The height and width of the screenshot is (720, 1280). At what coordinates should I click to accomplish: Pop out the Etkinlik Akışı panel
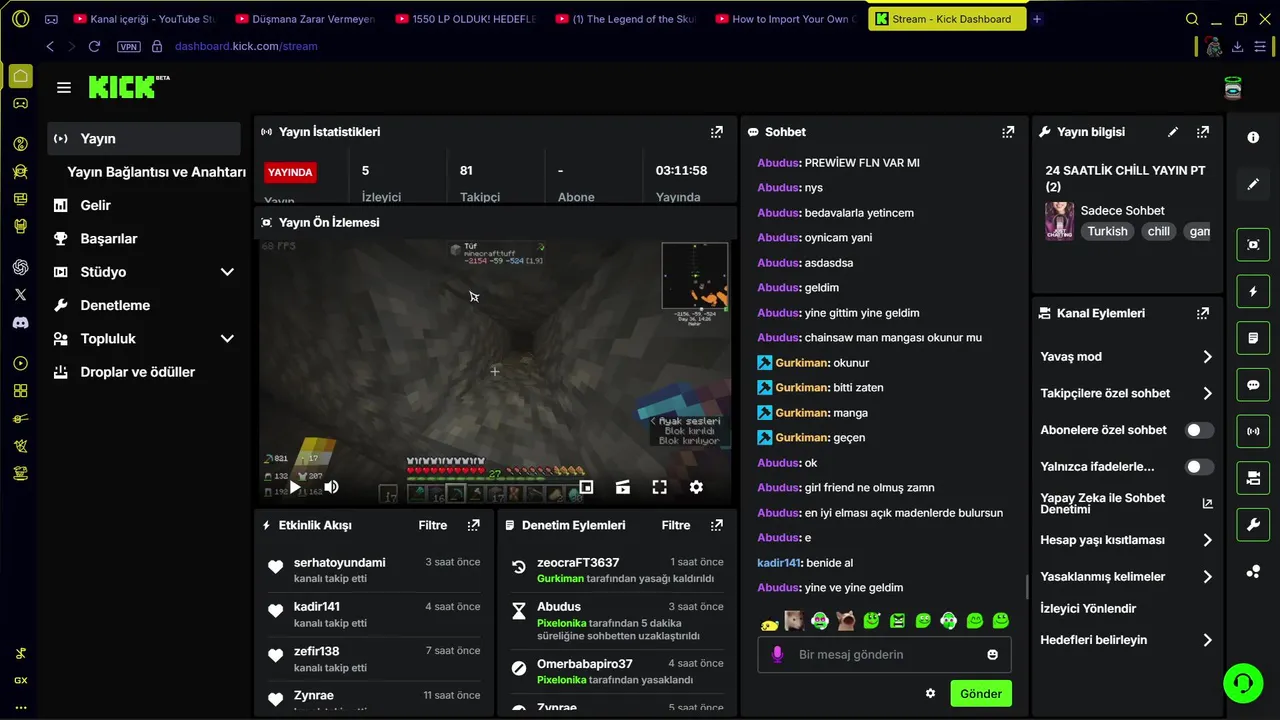[x=473, y=525]
